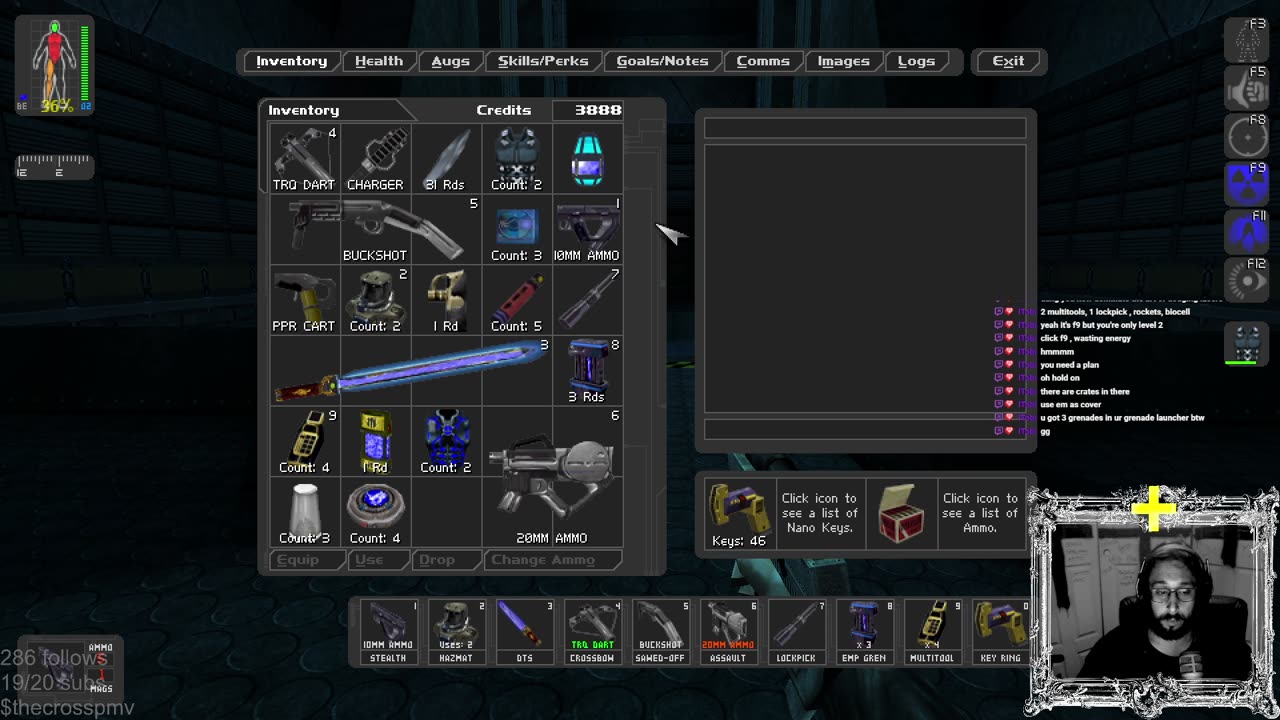1280x720 pixels.
Task: Click the ammo crate icon
Action: (901, 513)
